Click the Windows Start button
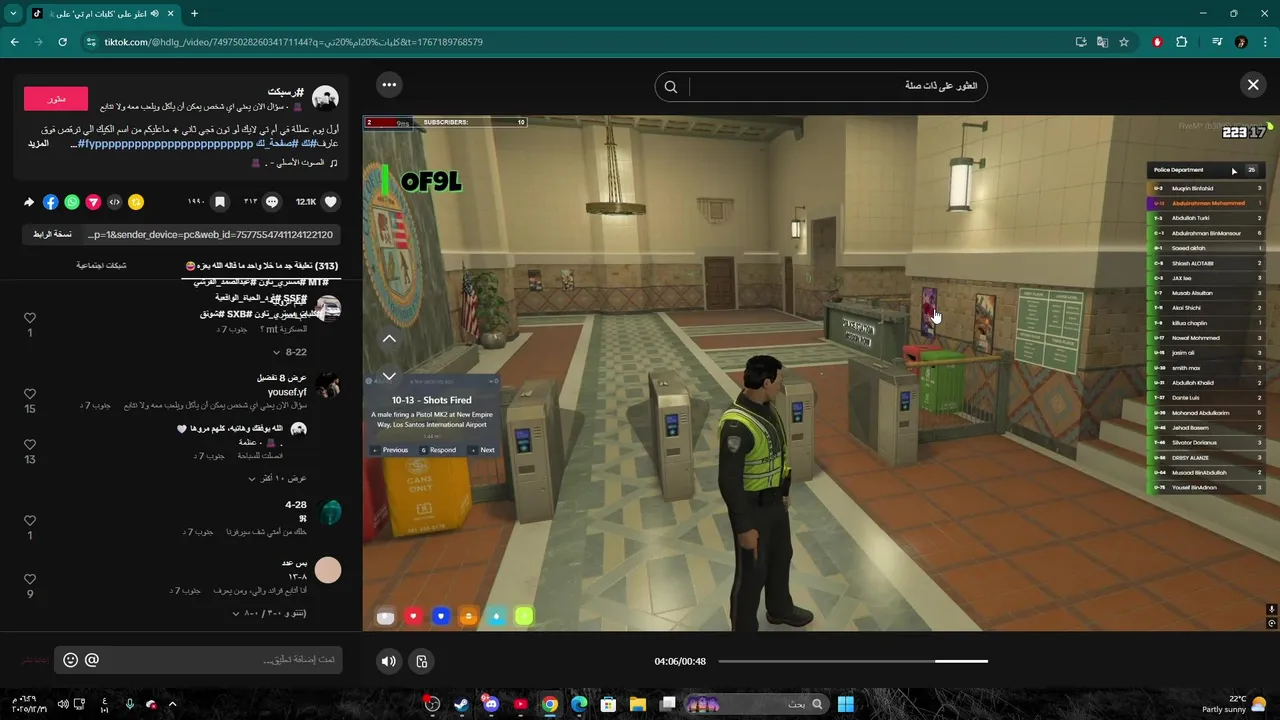 coord(846,704)
